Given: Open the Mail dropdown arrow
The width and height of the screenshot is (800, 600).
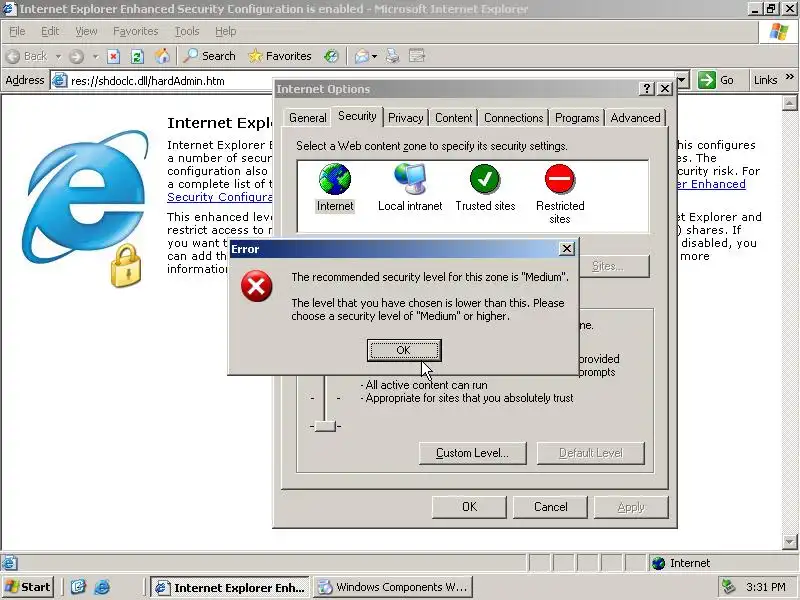Looking at the screenshot, I should click(x=374, y=56).
